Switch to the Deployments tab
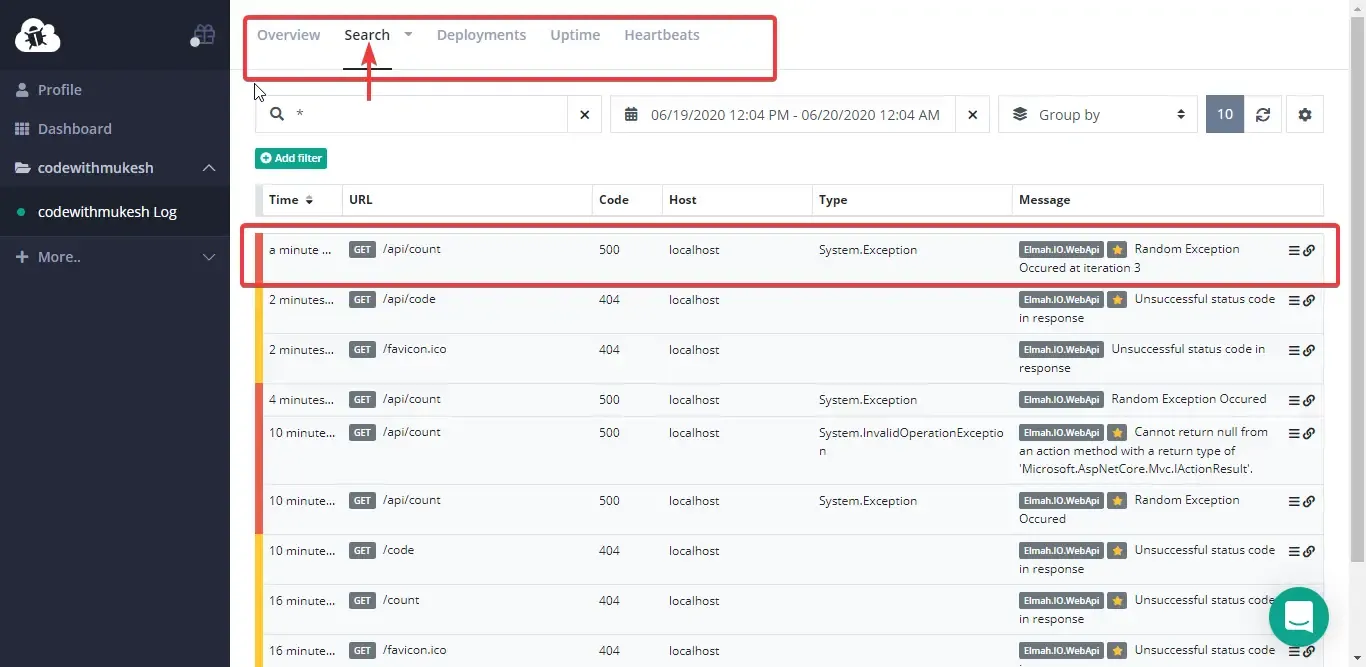This screenshot has height=667, width=1366. 481,34
